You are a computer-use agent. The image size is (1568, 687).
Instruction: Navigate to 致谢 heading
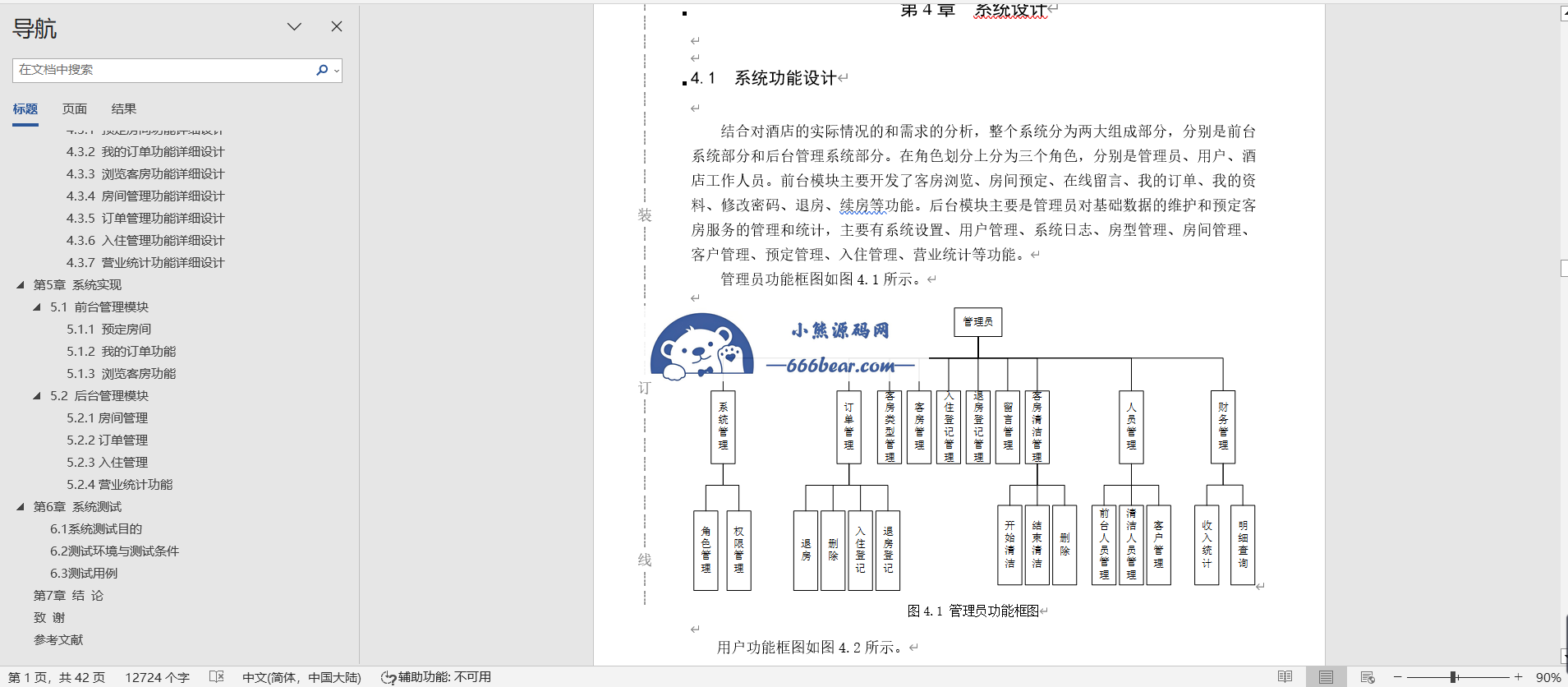click(x=49, y=618)
